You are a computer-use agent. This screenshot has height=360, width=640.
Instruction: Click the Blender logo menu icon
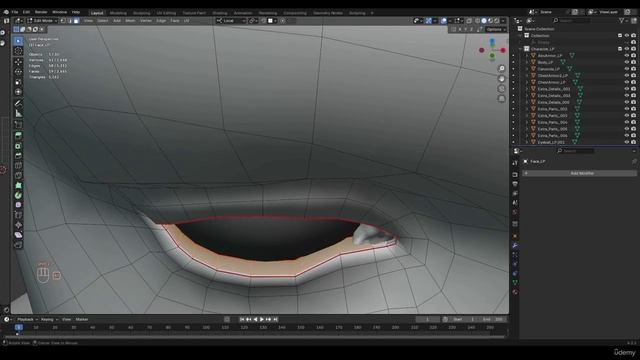(x=6, y=12)
